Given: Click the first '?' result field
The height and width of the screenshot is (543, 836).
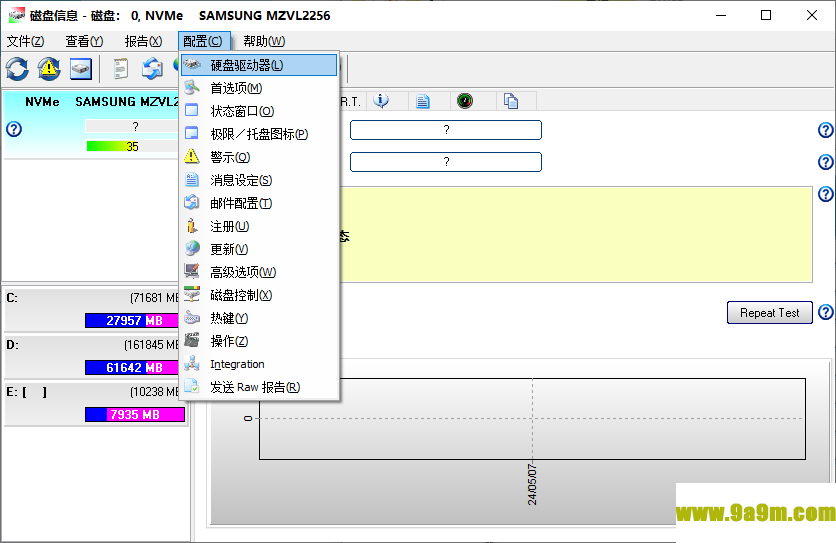Looking at the screenshot, I should click(446, 130).
